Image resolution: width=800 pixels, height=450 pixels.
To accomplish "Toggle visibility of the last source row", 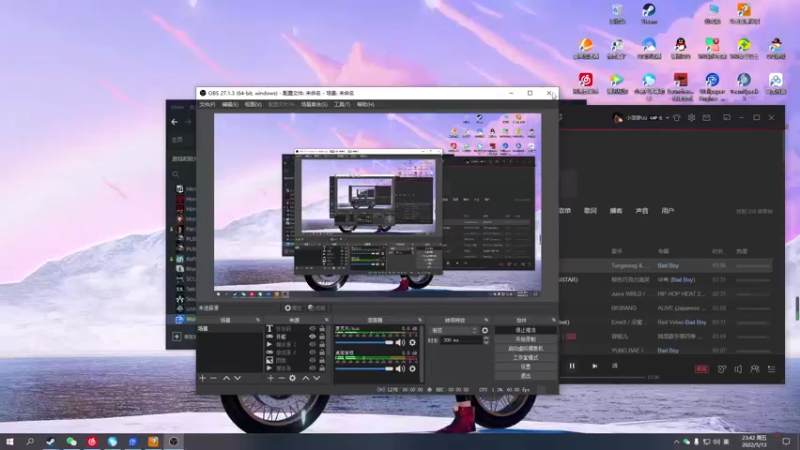I will 312,368.
